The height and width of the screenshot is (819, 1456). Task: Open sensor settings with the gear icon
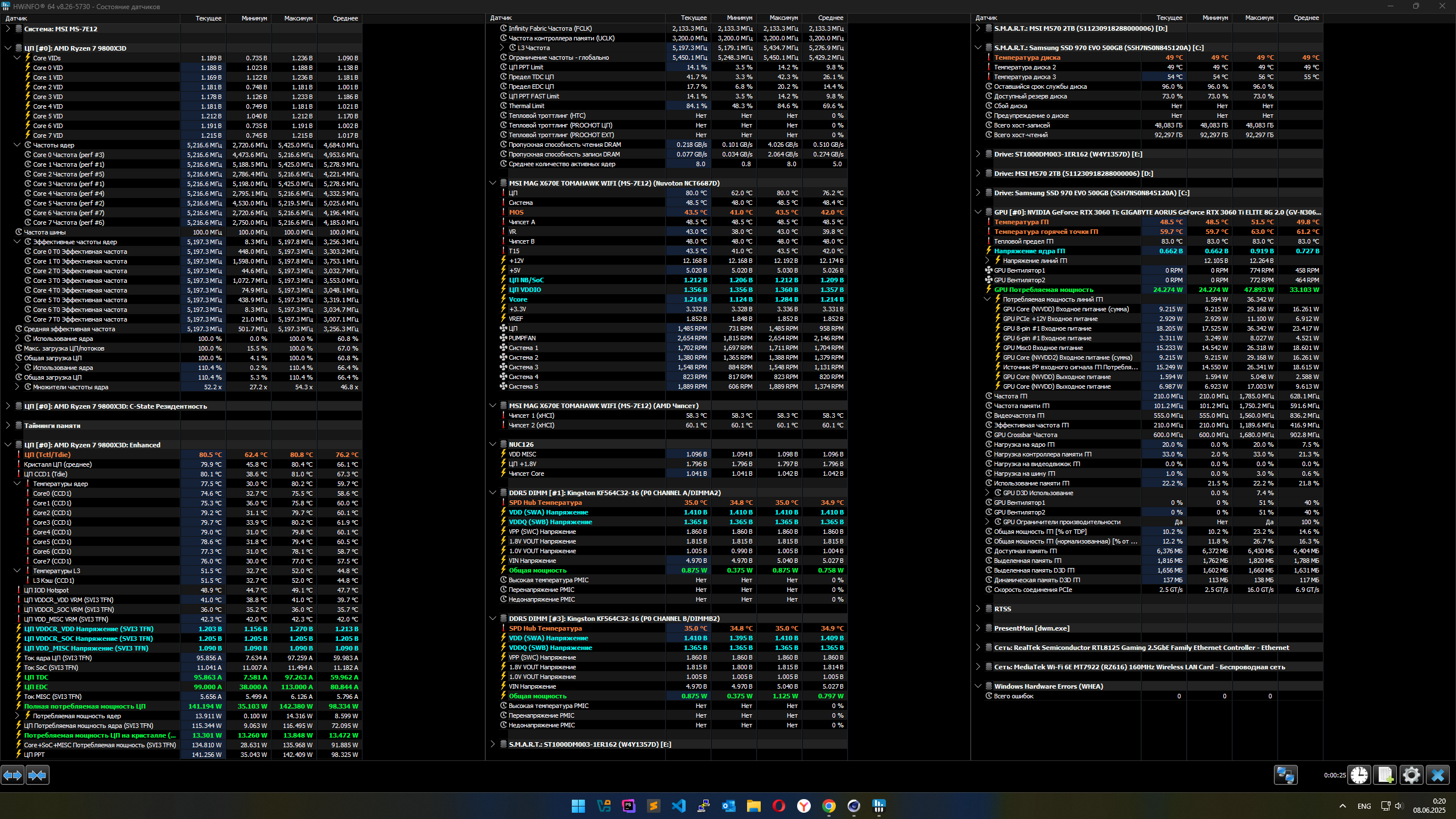coord(1411,775)
